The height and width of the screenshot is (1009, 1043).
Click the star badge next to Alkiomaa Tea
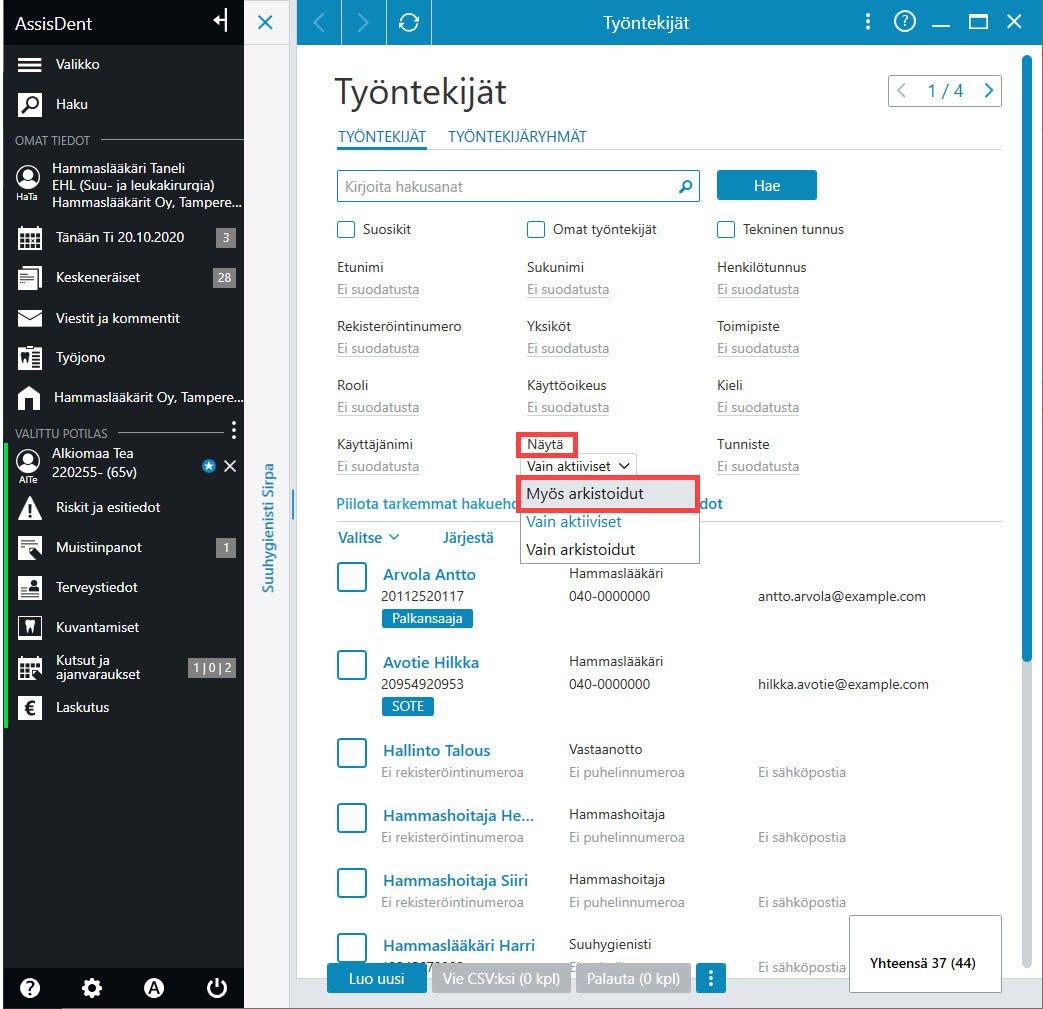[209, 466]
